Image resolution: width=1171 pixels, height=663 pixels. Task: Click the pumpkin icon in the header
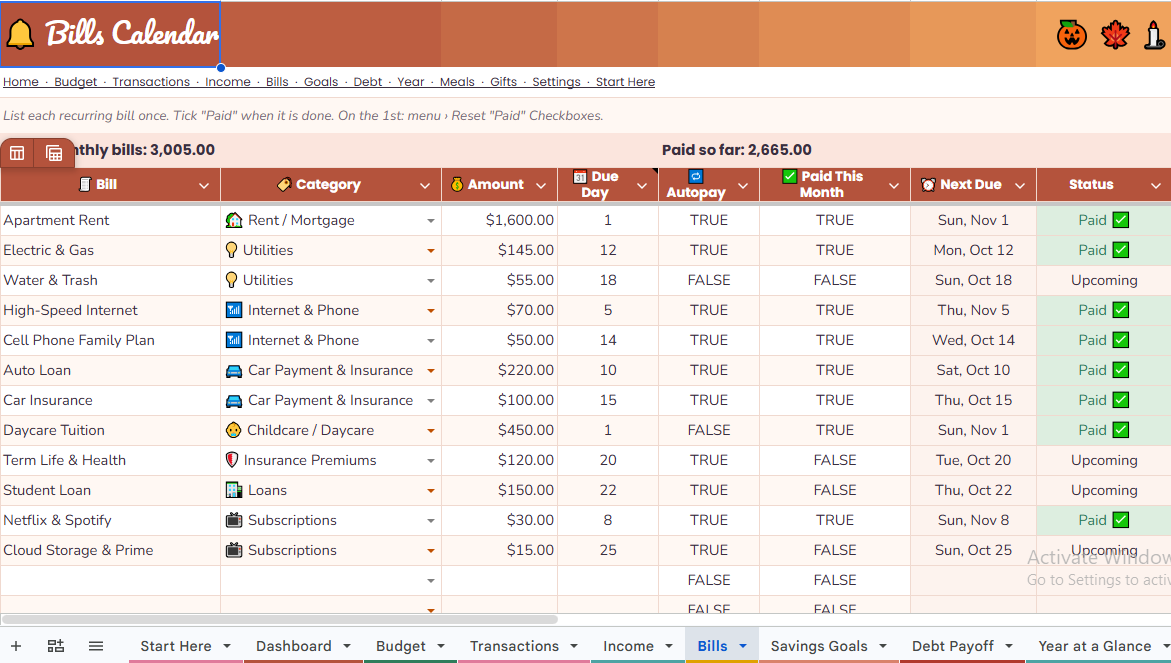1072,35
